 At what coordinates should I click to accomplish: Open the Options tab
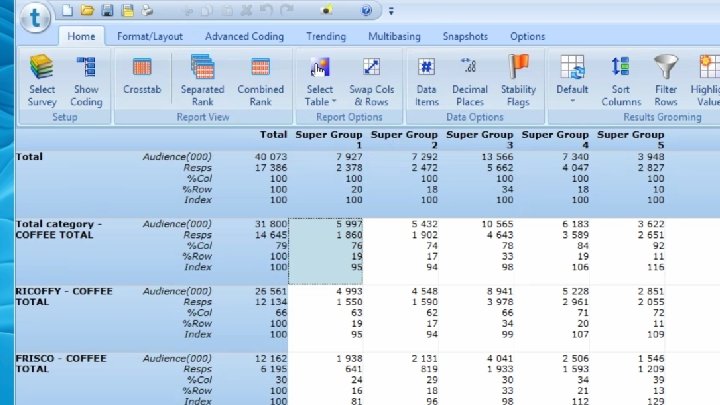[x=528, y=36]
